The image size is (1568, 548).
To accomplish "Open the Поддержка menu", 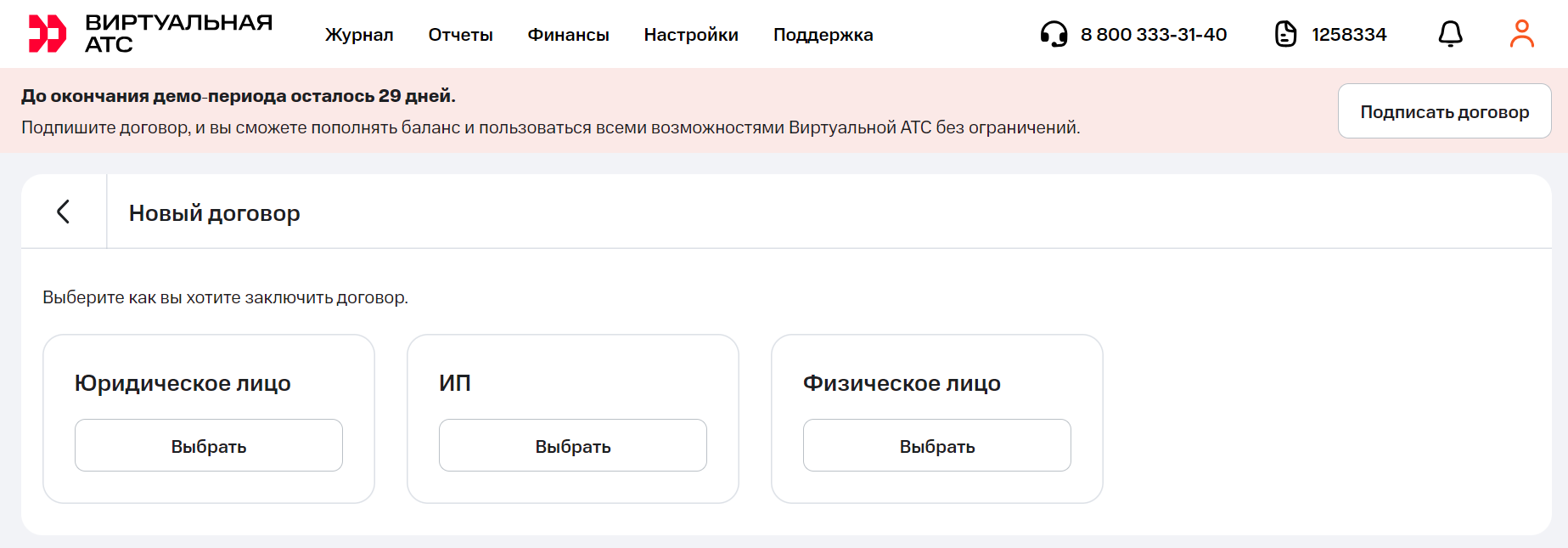I will pyautogui.click(x=823, y=35).
